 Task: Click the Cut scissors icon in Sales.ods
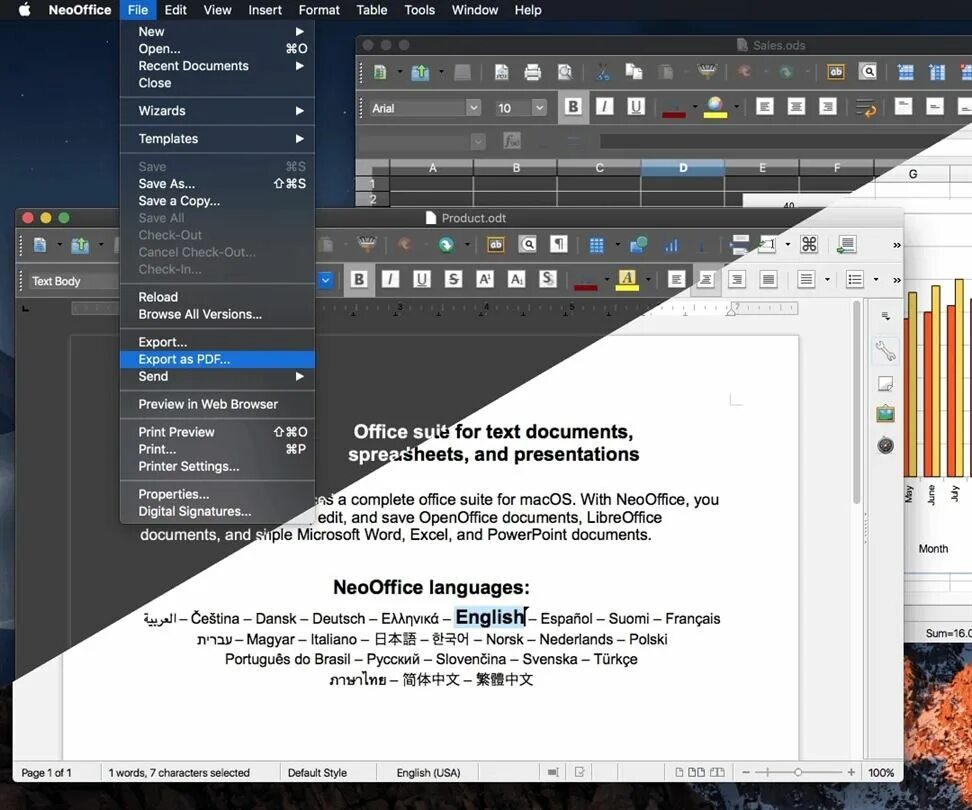pos(602,73)
